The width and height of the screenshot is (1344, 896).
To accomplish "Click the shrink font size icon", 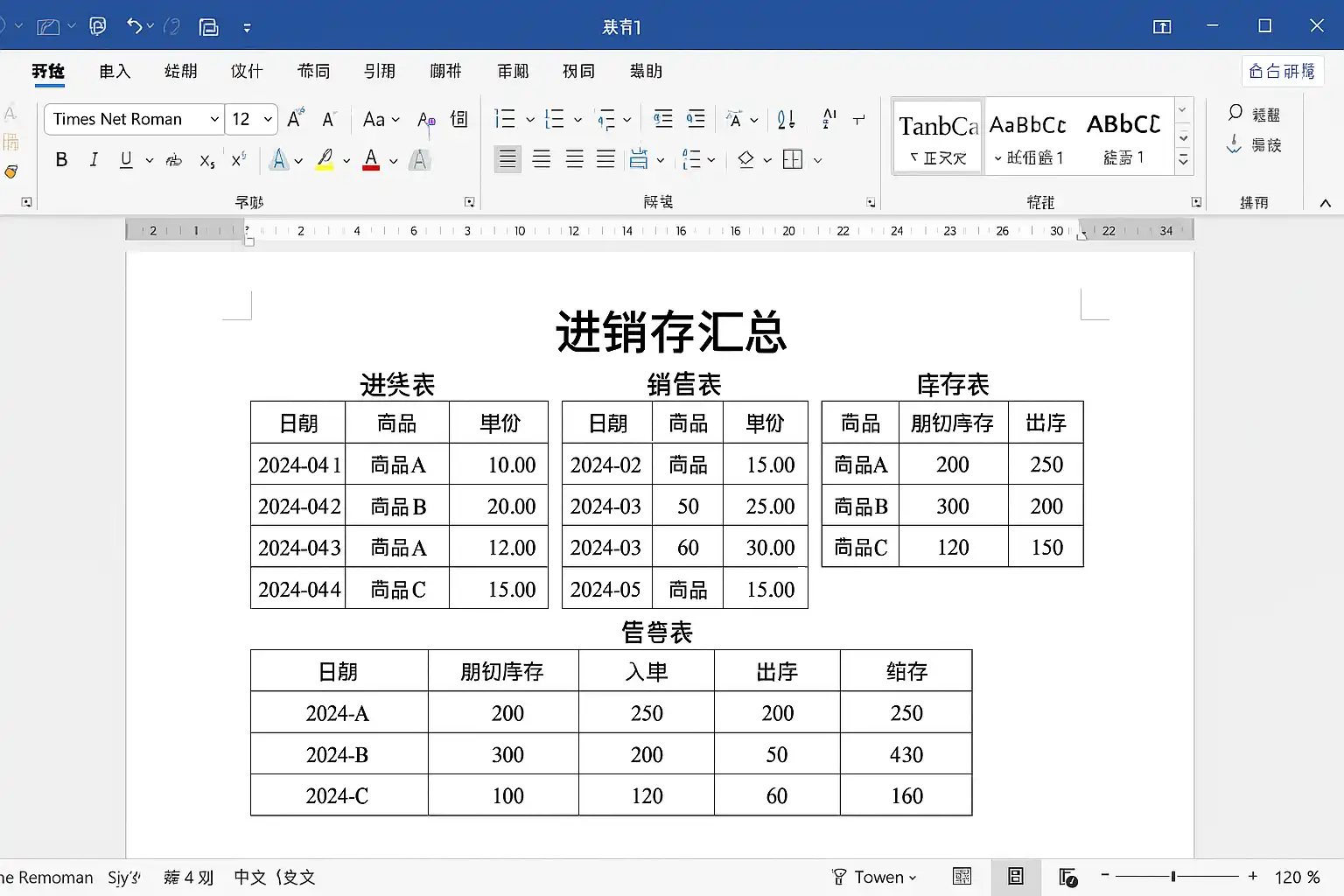I will point(329,118).
